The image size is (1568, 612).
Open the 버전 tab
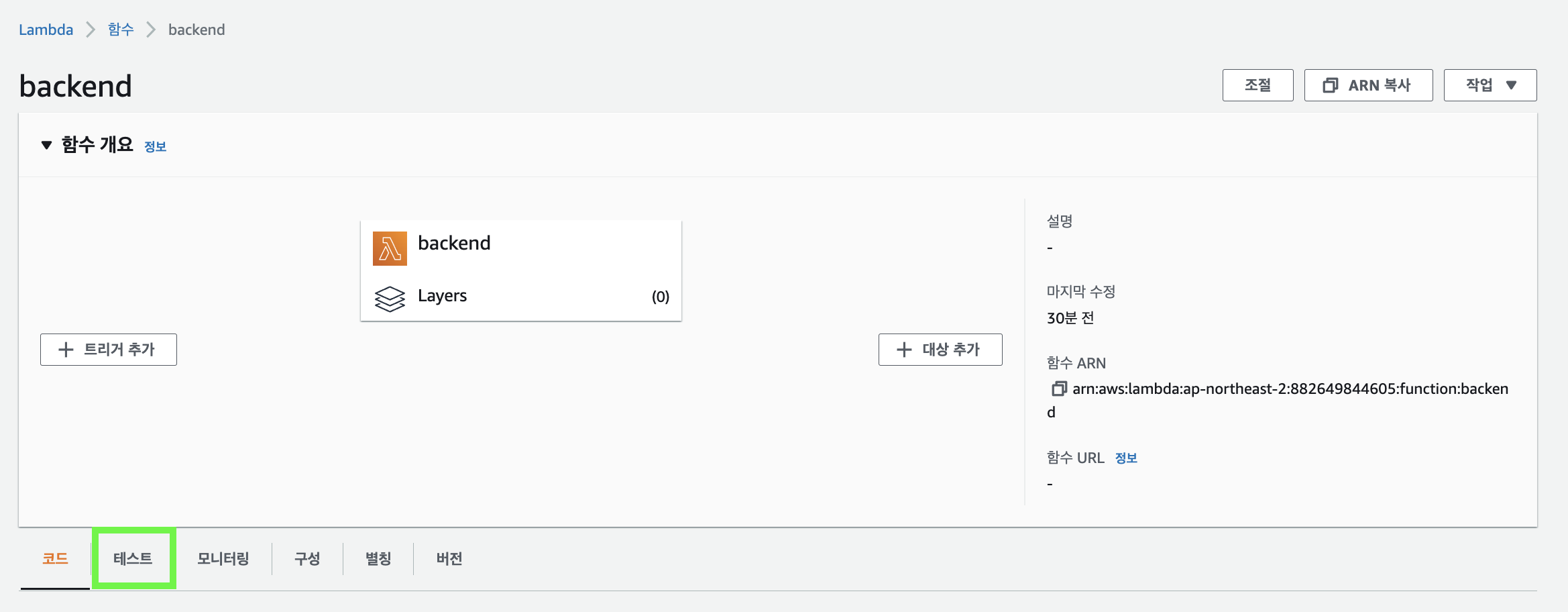click(449, 558)
